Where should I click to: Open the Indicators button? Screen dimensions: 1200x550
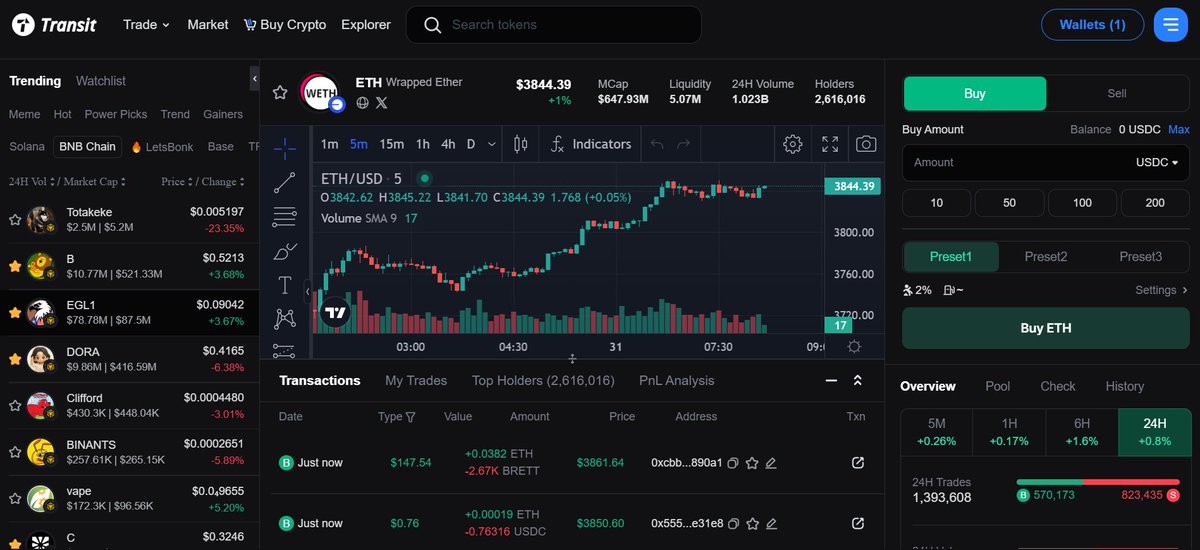(592, 144)
